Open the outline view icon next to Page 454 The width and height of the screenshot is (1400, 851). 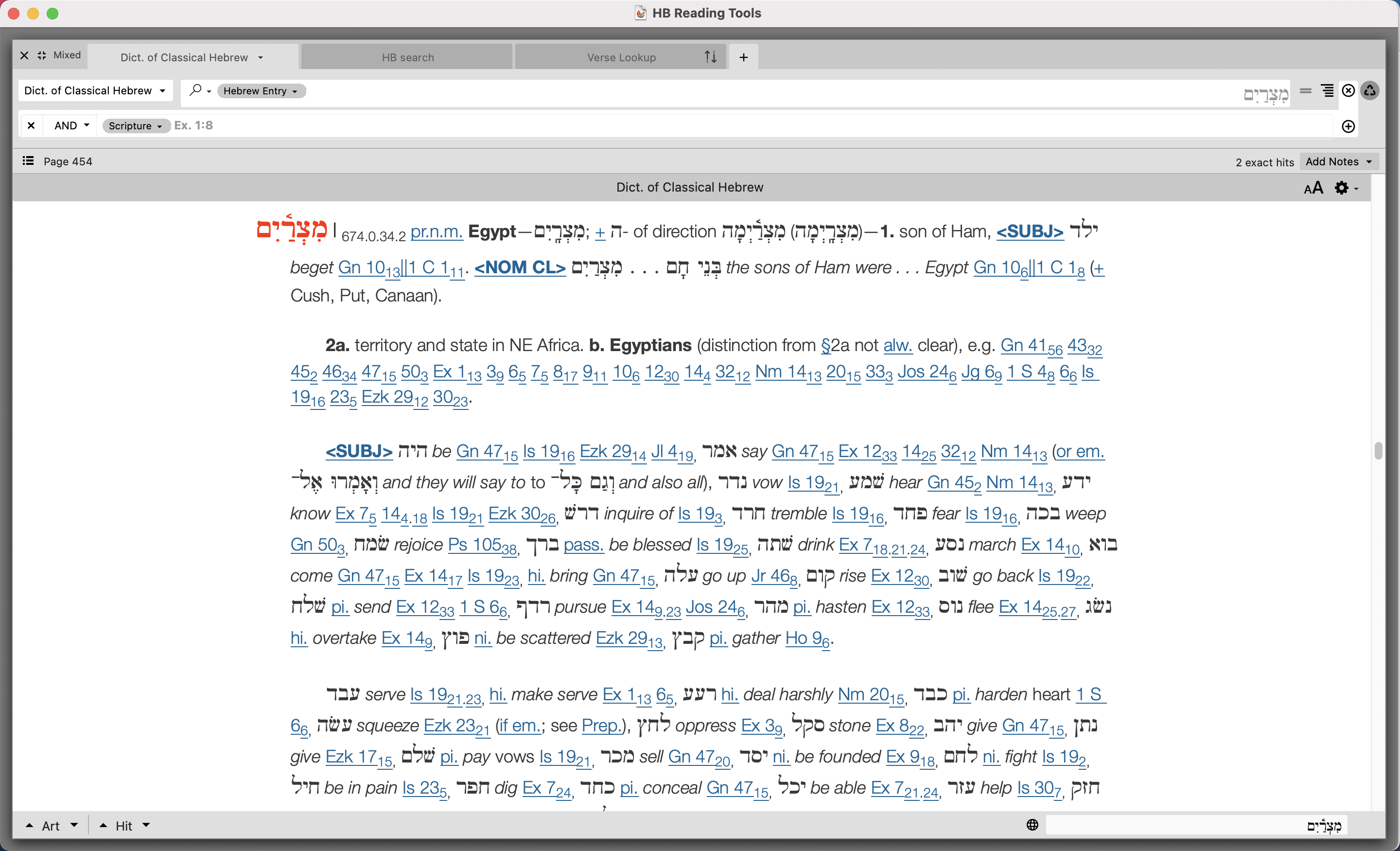pos(27,161)
